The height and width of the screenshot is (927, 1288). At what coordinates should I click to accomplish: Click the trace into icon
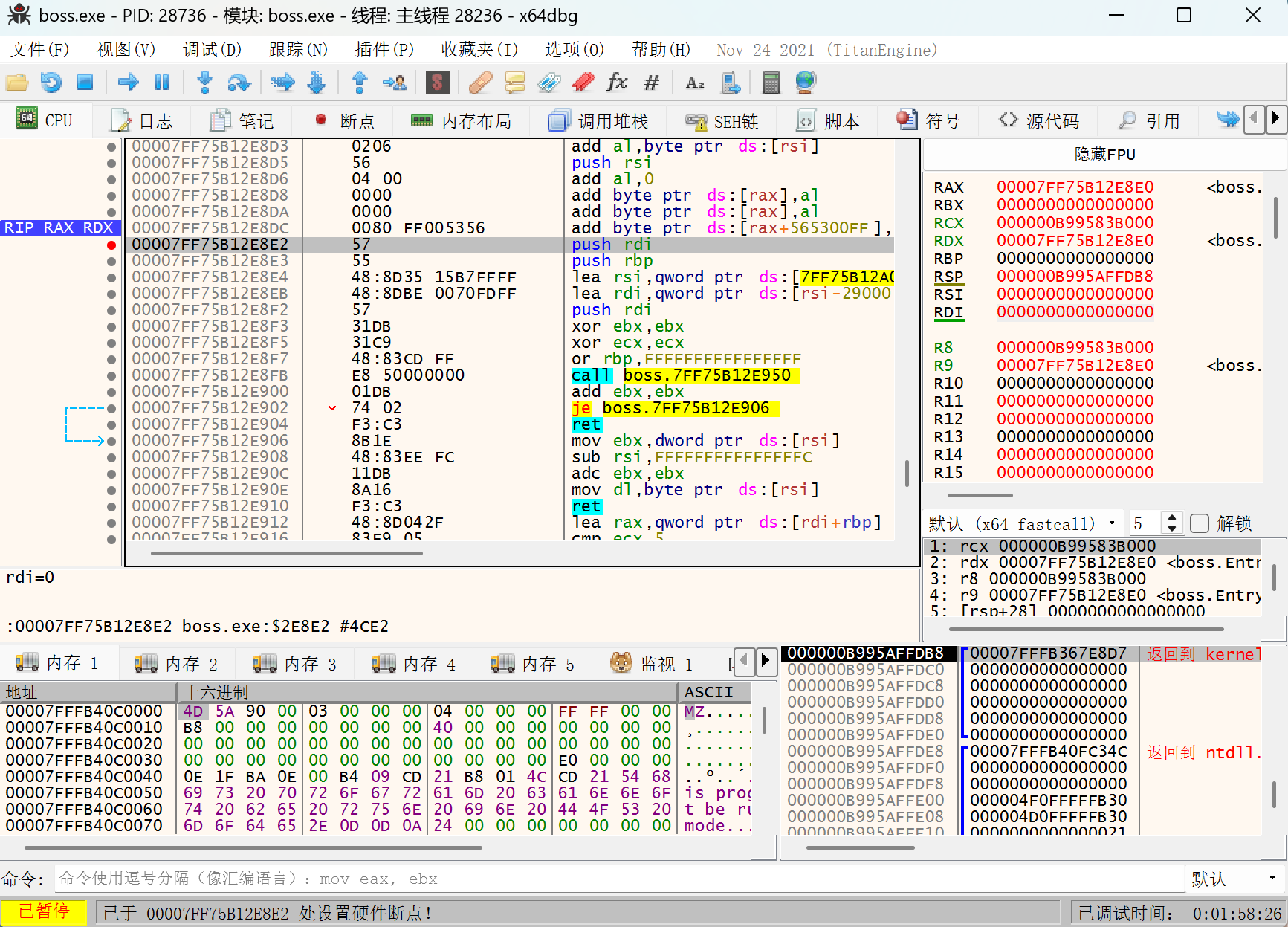tap(282, 83)
